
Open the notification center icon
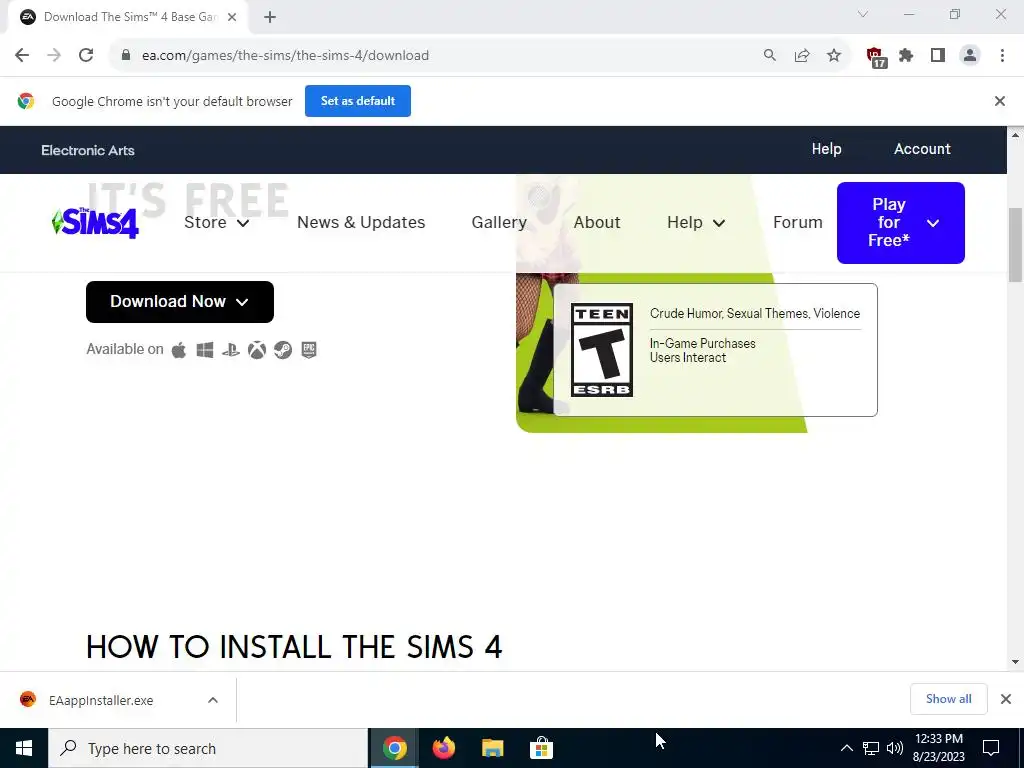[x=991, y=748]
